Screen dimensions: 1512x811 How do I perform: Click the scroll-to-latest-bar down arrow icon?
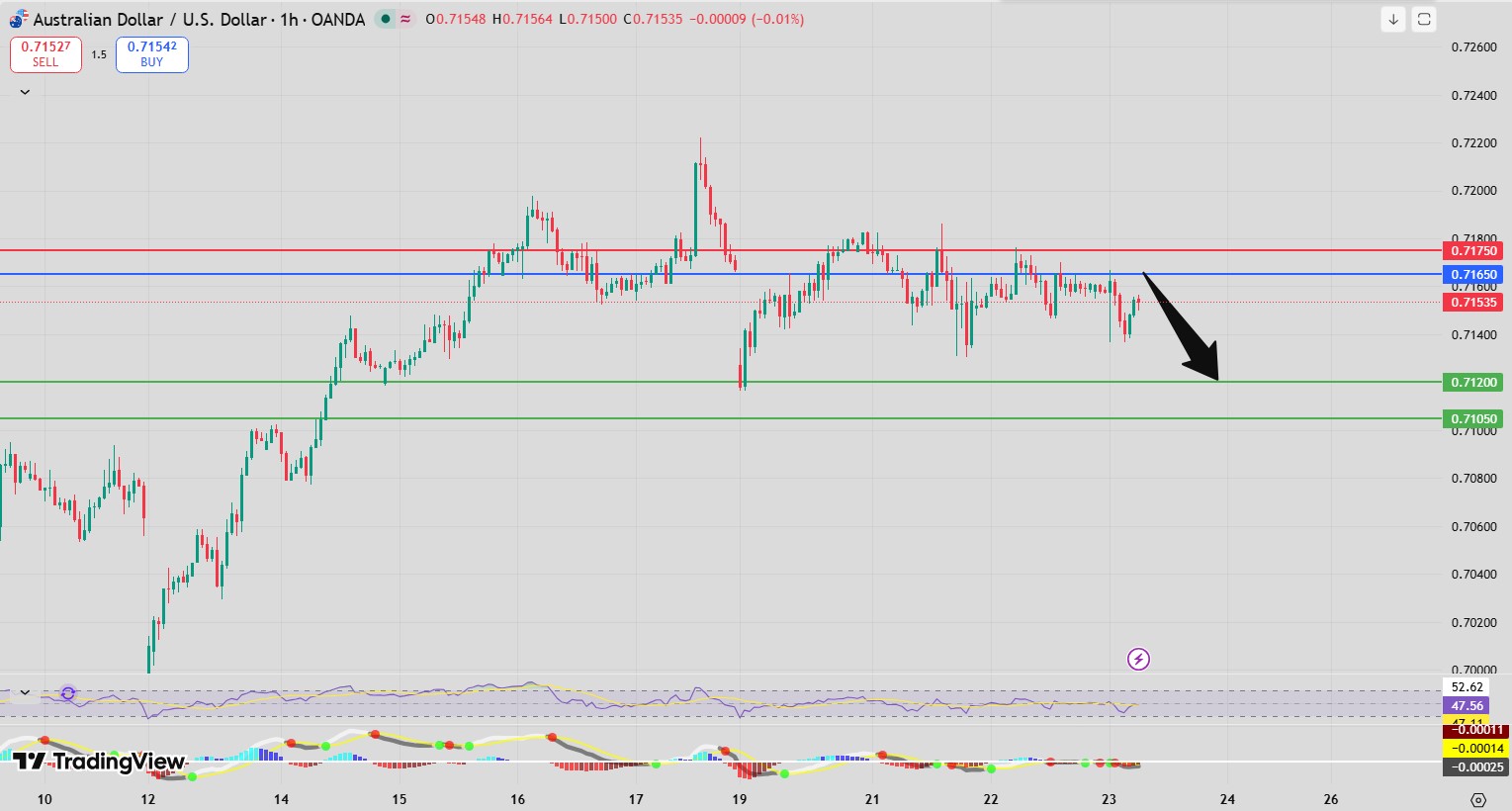coord(1393,19)
